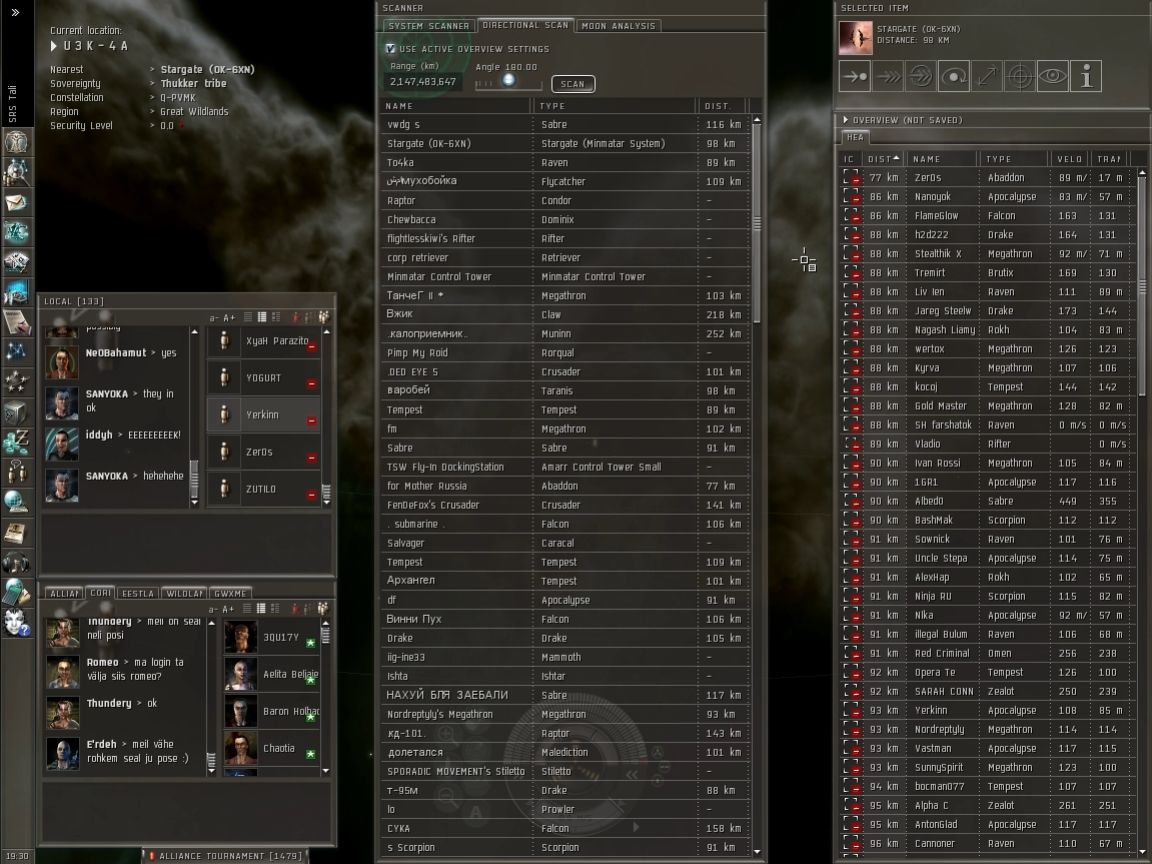This screenshot has width=1152, height=864.
Task: Click the Range (km) input field
Action: point(422,82)
